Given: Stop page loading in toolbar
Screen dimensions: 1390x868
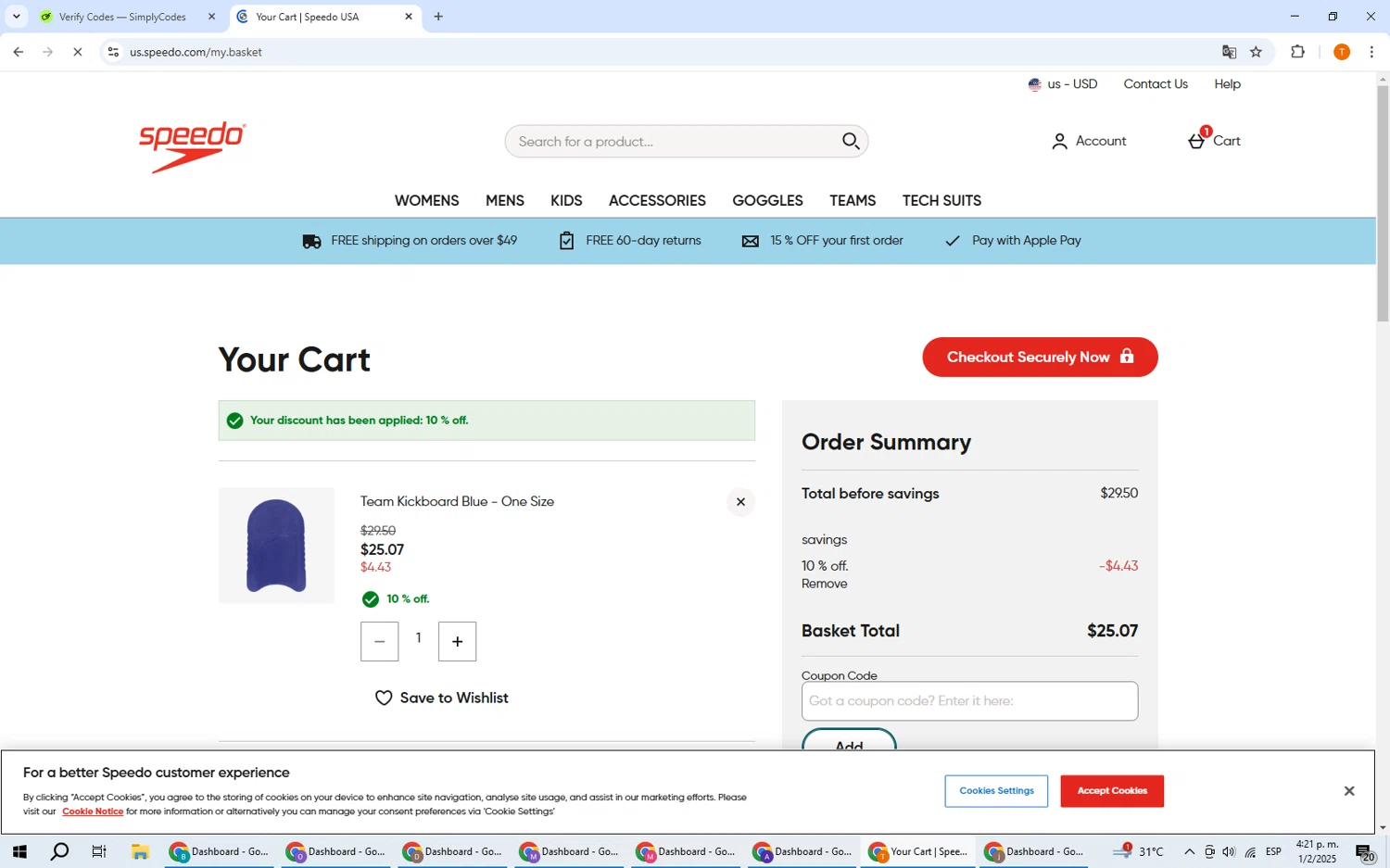Looking at the screenshot, I should coord(78,52).
